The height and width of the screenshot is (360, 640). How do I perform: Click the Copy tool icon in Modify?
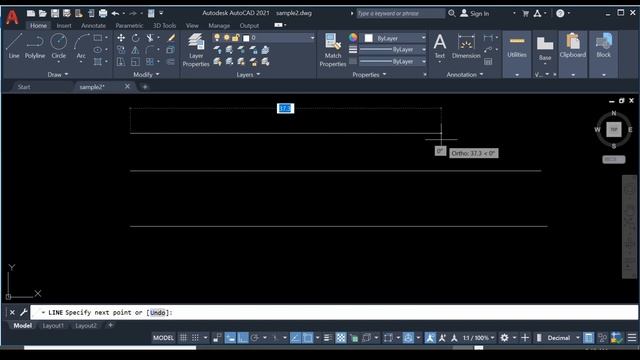pos(121,50)
